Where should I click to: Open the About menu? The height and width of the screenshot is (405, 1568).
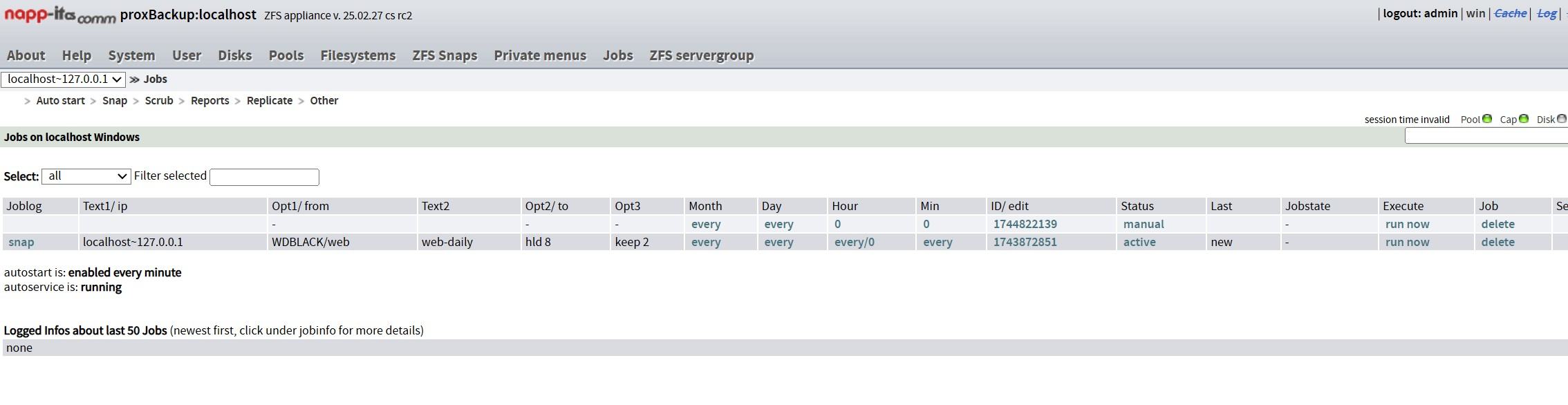[26, 55]
